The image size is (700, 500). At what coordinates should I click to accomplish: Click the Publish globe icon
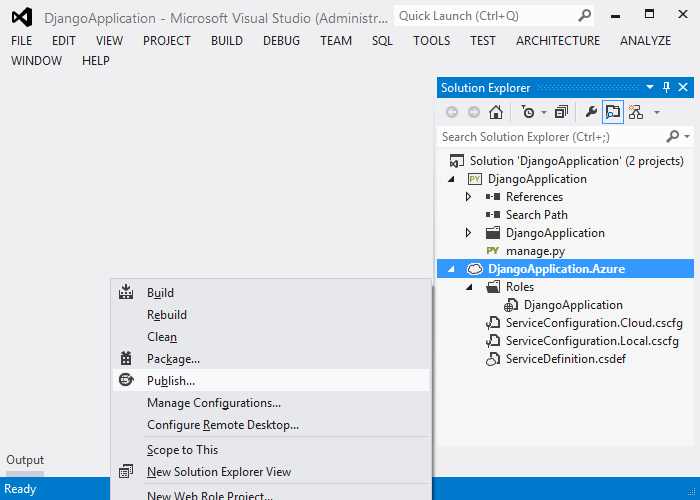tap(126, 380)
